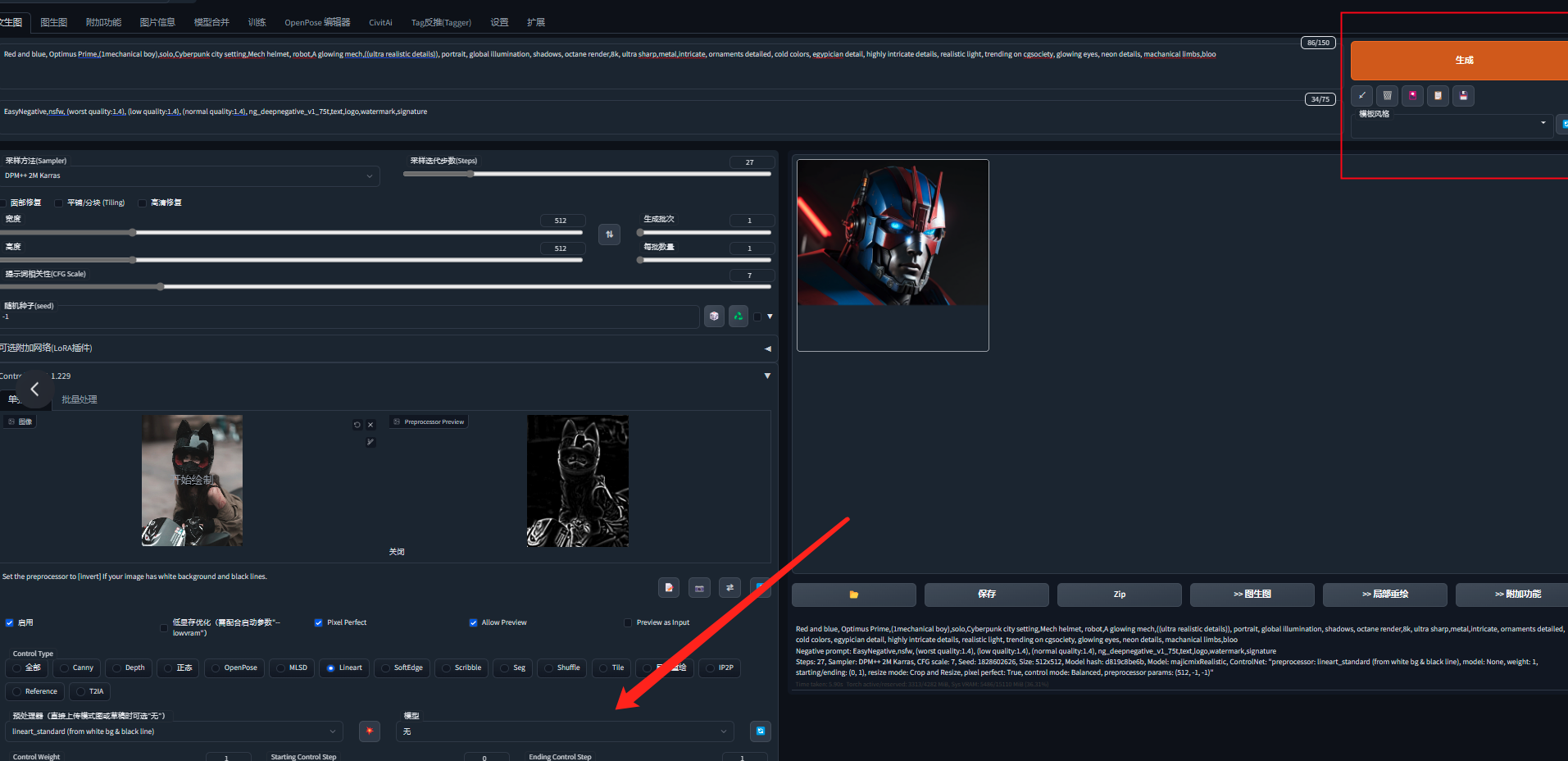This screenshot has width=1568, height=761.
Task: Click the webcam camera icon in ControlNet
Action: (699, 588)
